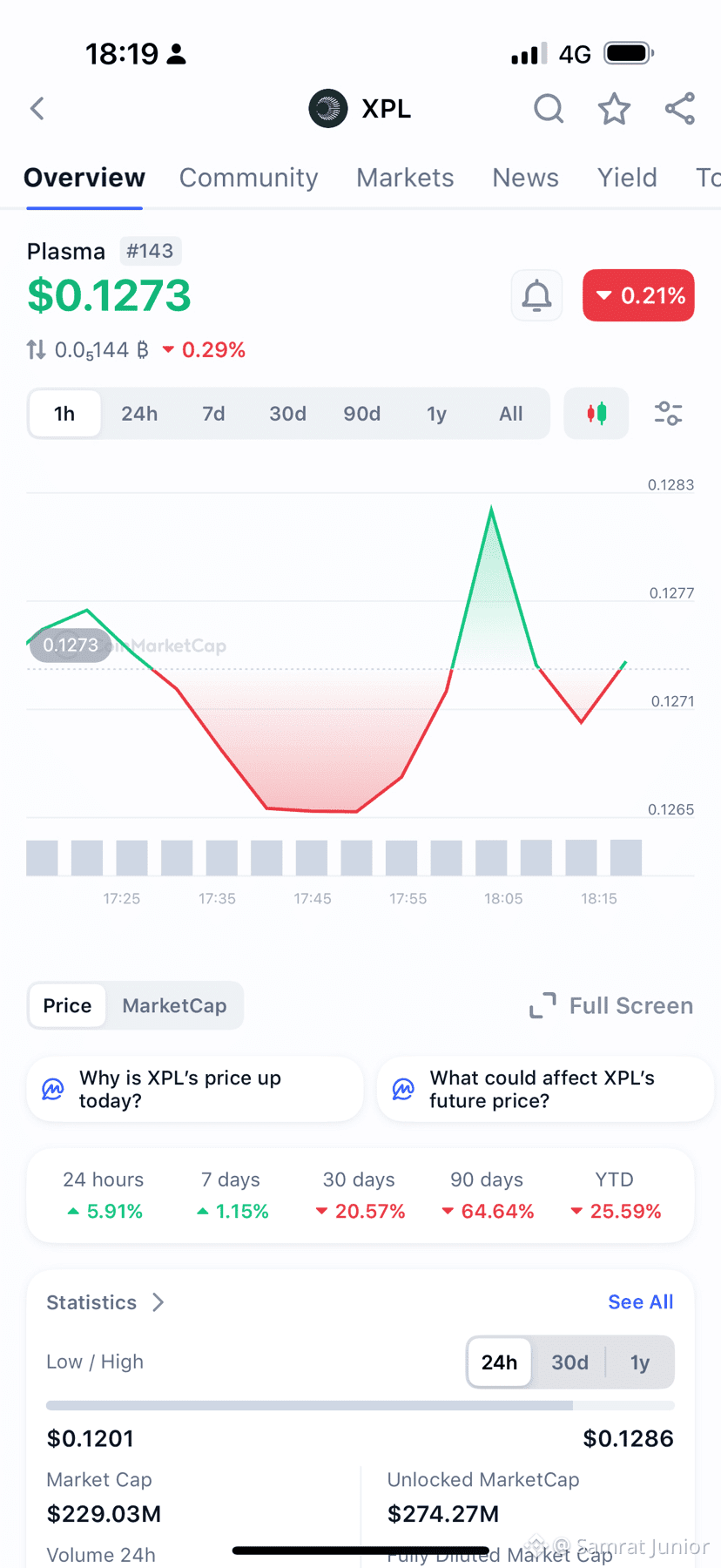Expand chart to Full Screen
The height and width of the screenshot is (1568, 721).
(612, 1006)
